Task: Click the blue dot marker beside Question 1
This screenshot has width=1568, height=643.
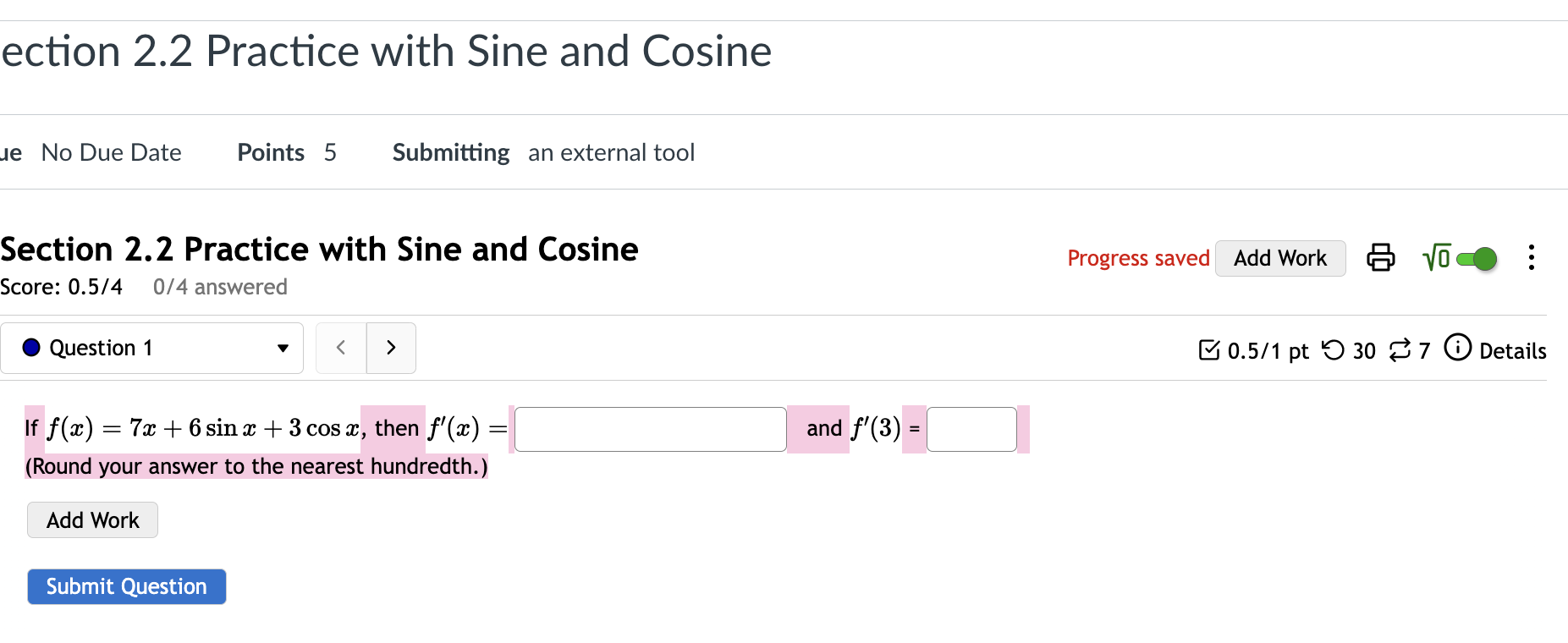Action: click(x=30, y=347)
